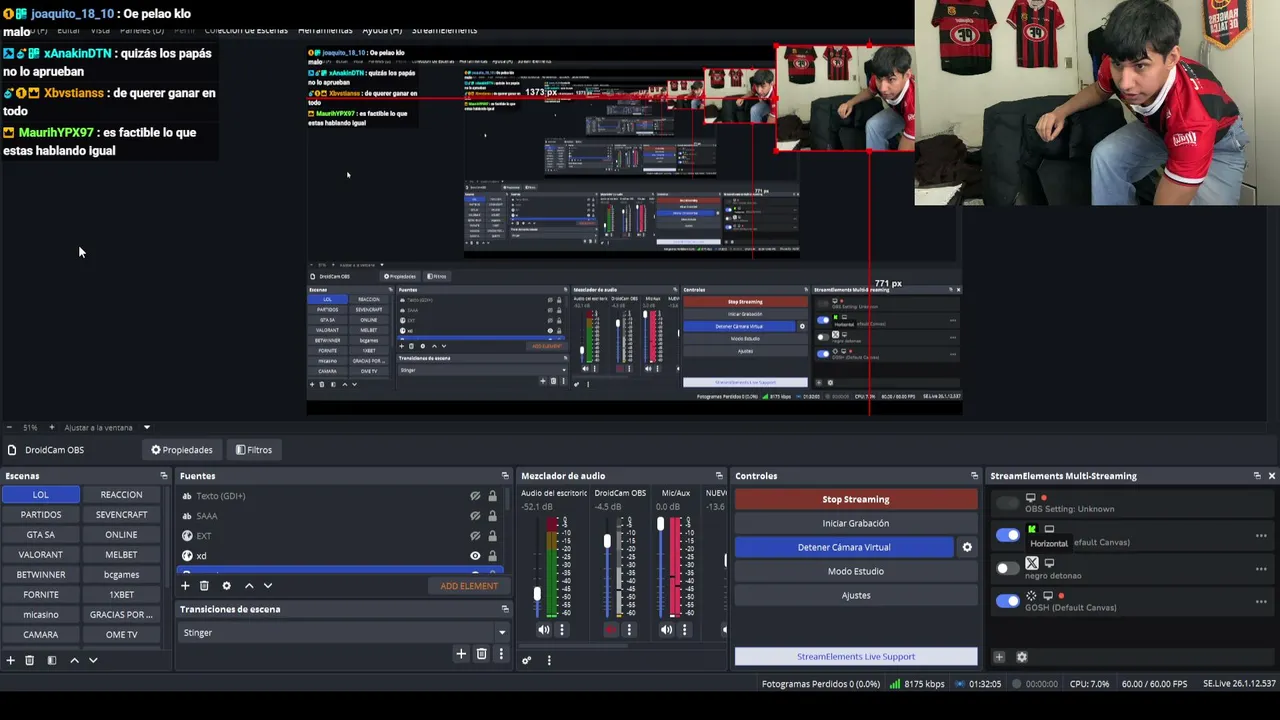
Task: Open scene filters icon in Escenas toolbar
Action: click(x=52, y=660)
